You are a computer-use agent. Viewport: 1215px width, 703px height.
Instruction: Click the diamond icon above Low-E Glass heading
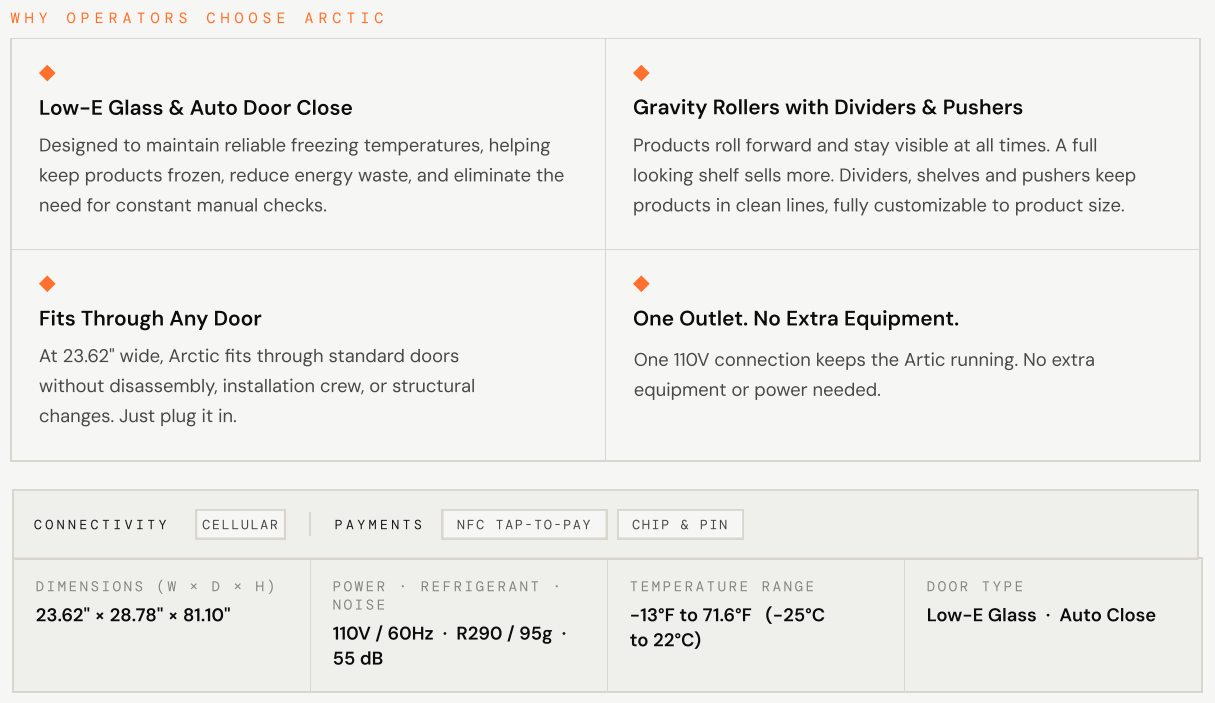(47, 73)
